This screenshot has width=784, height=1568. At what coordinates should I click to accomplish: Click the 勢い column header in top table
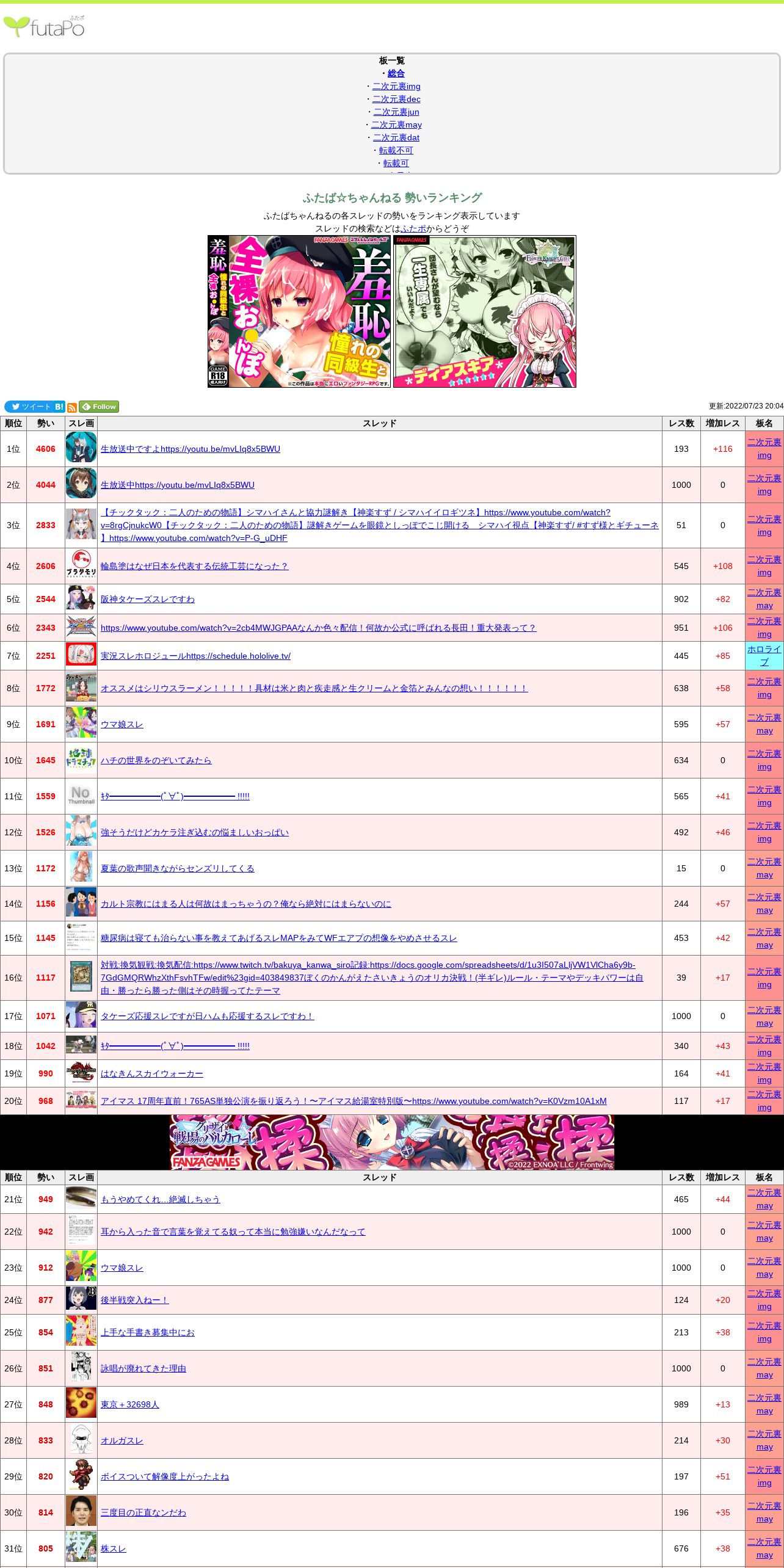pyautogui.click(x=46, y=423)
